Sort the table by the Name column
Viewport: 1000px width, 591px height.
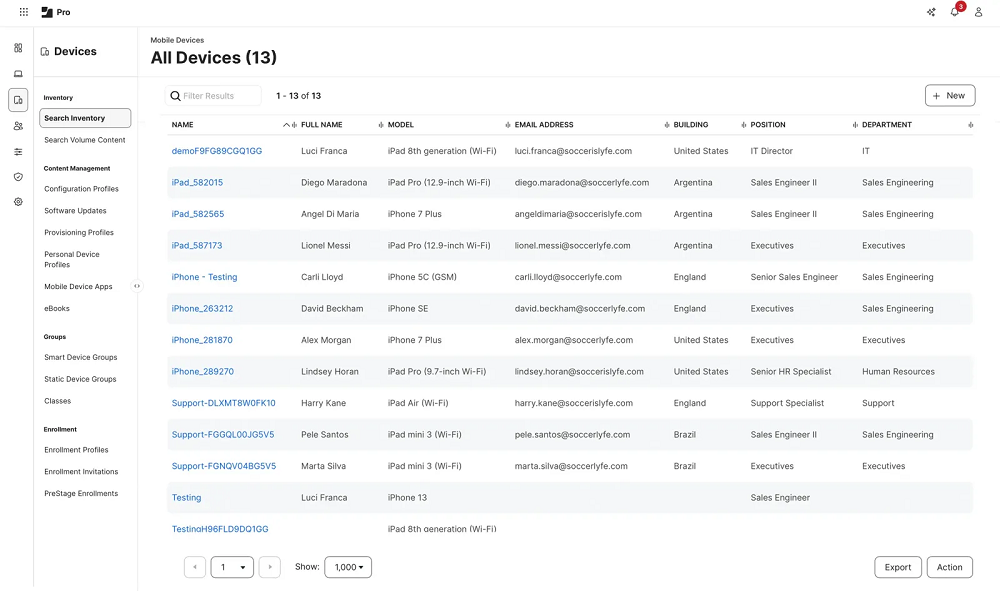coord(182,125)
